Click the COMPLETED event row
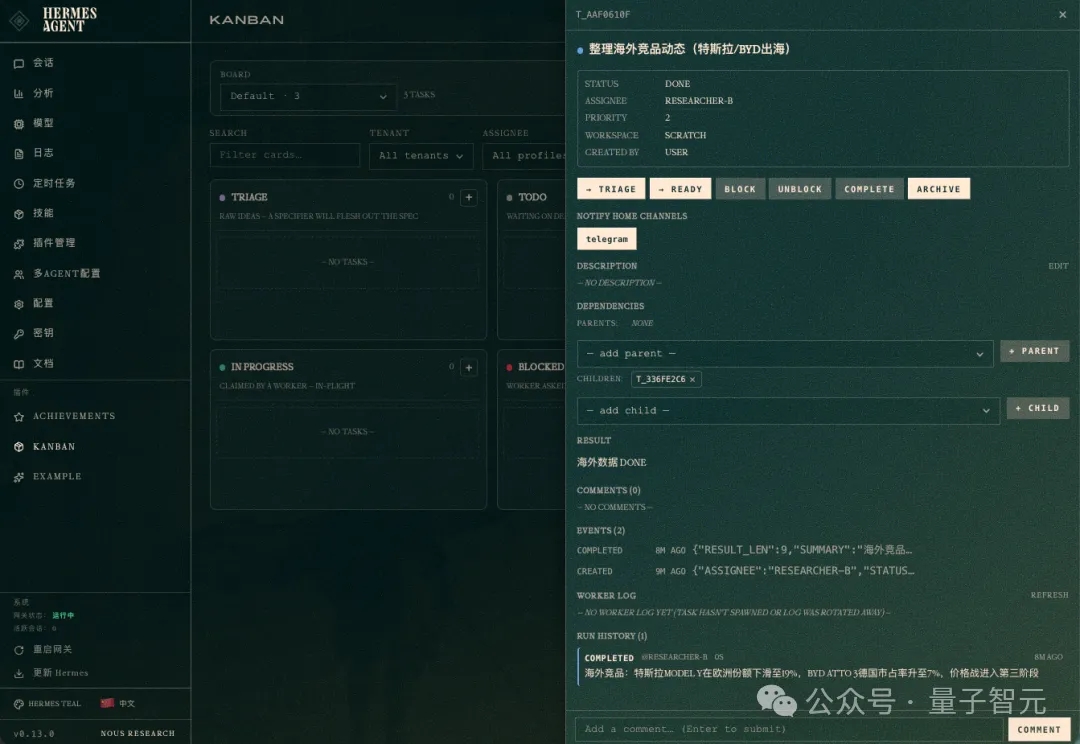The image size is (1080, 744). [x=746, y=550]
